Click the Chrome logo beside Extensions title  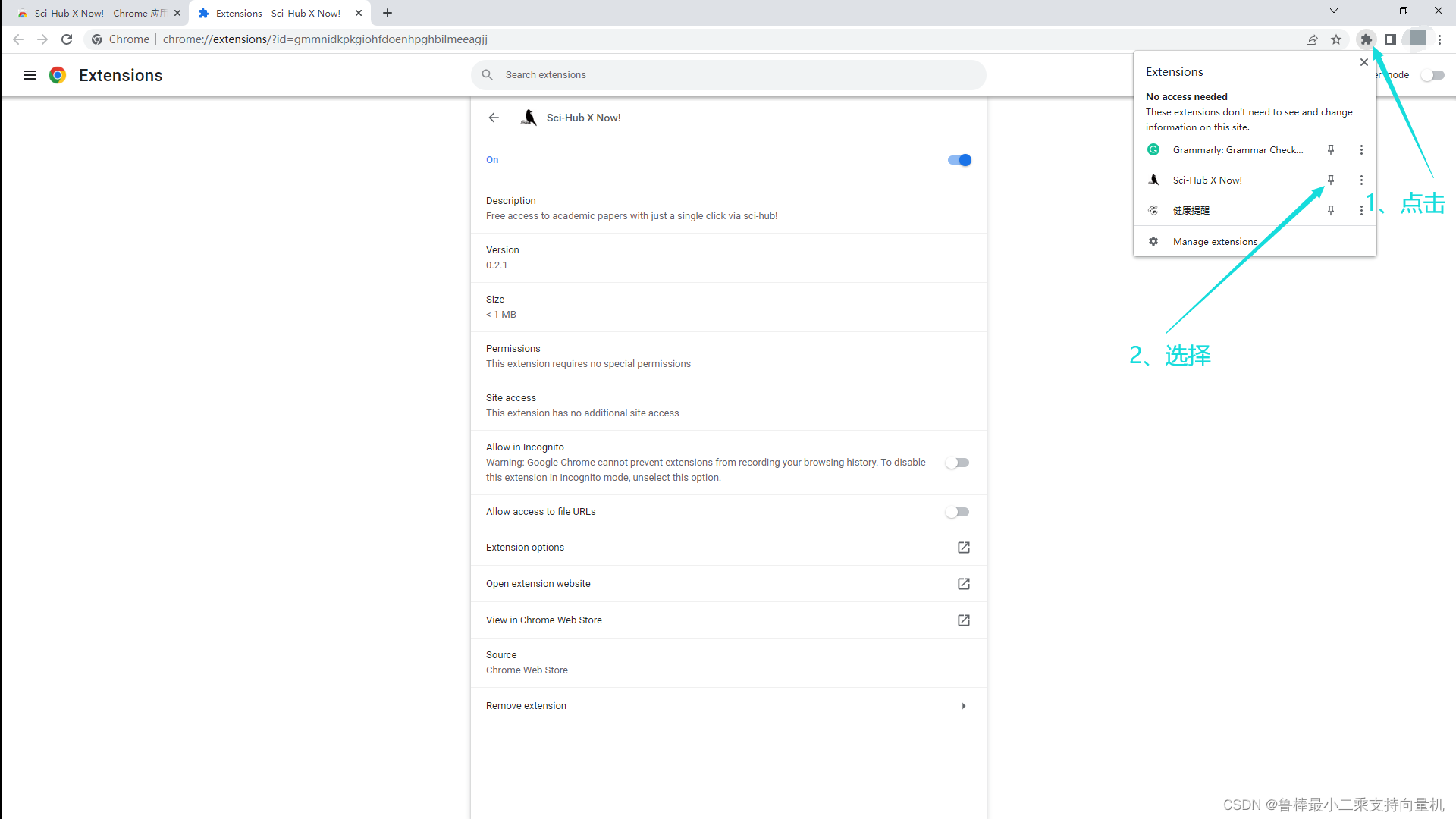click(58, 75)
